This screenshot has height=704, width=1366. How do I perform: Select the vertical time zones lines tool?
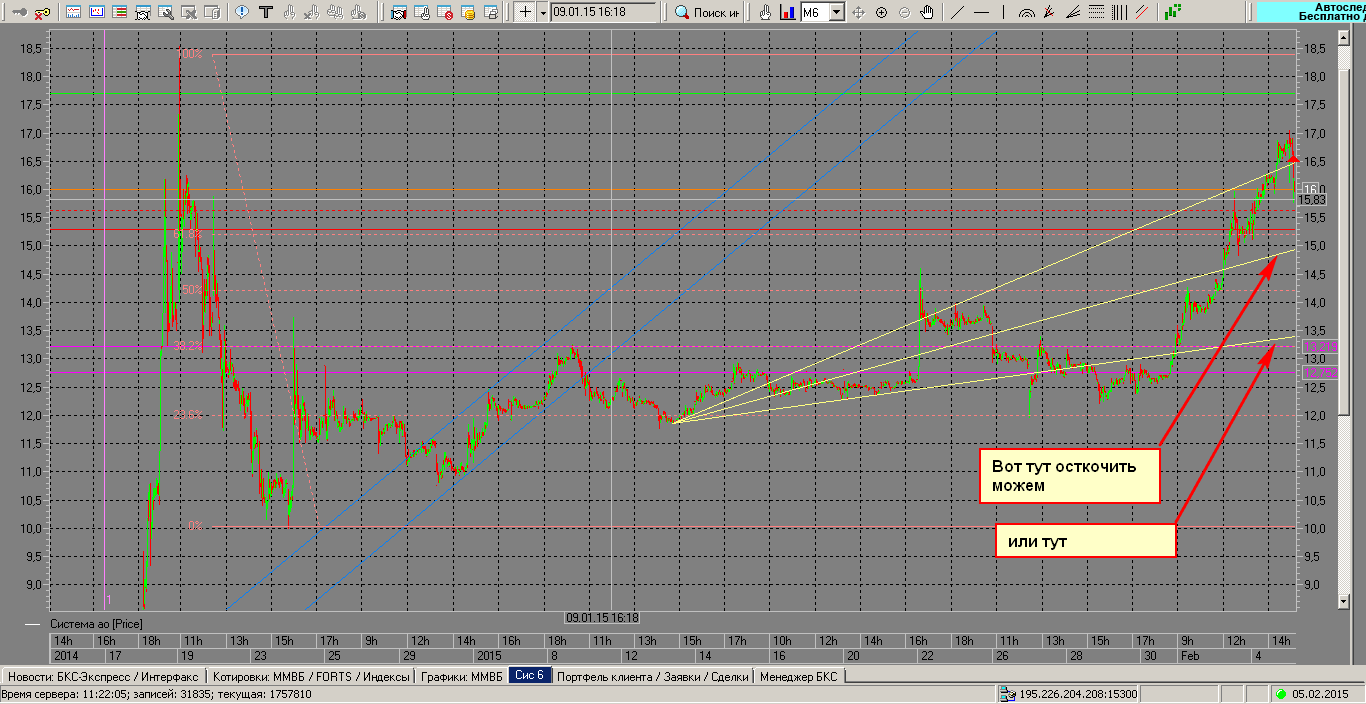pyautogui.click(x=1119, y=13)
